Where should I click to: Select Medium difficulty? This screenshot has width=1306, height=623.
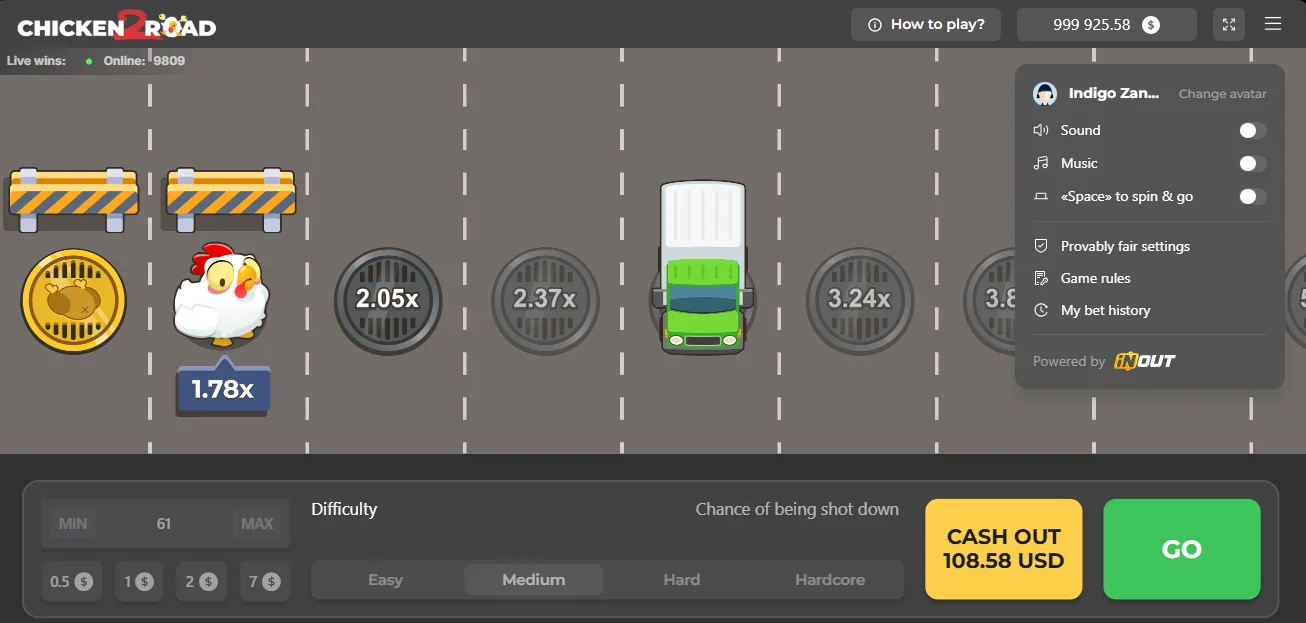533,580
